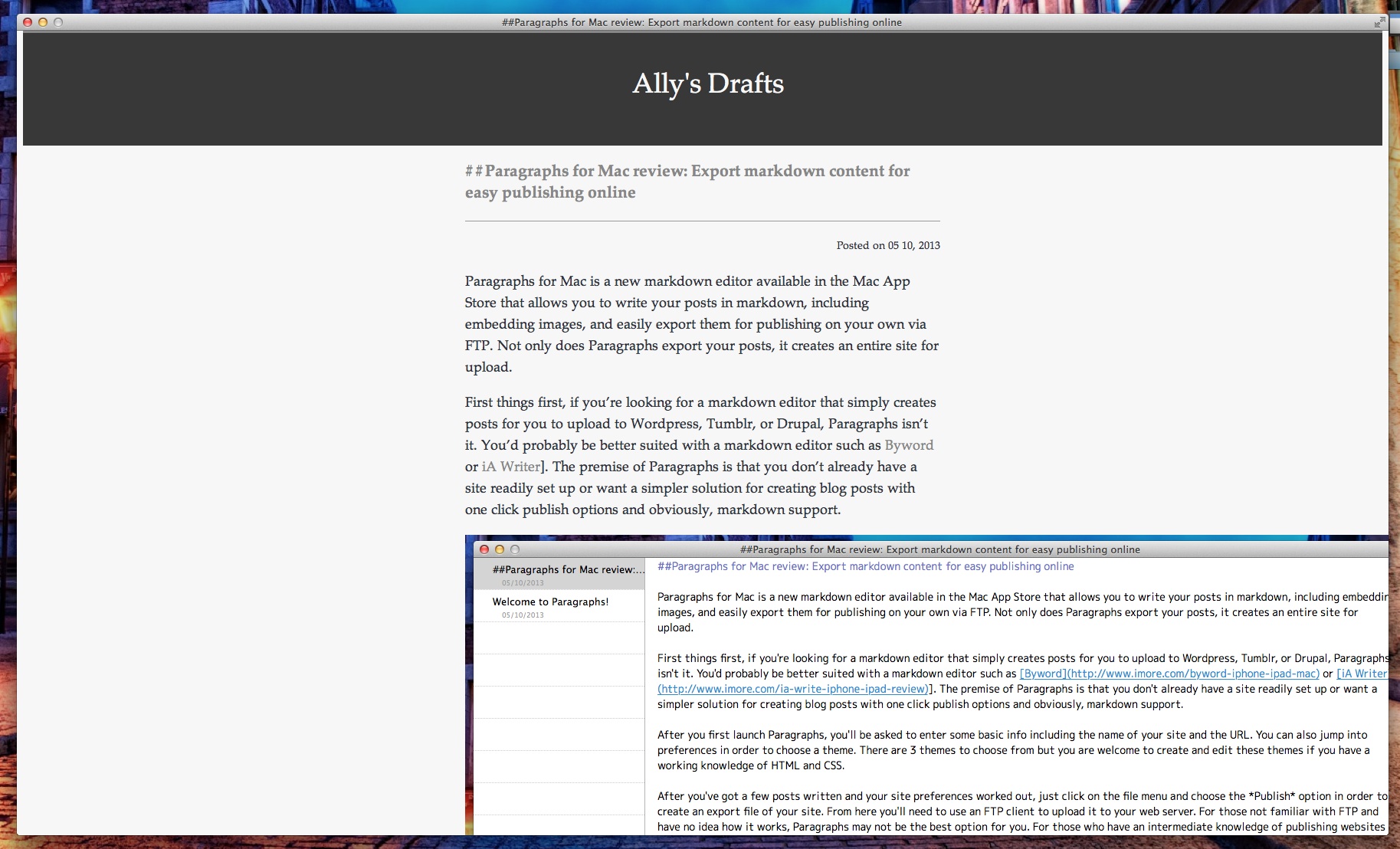Close the preview window with the red button
Image resolution: width=1400 pixels, height=849 pixels.
click(28, 22)
